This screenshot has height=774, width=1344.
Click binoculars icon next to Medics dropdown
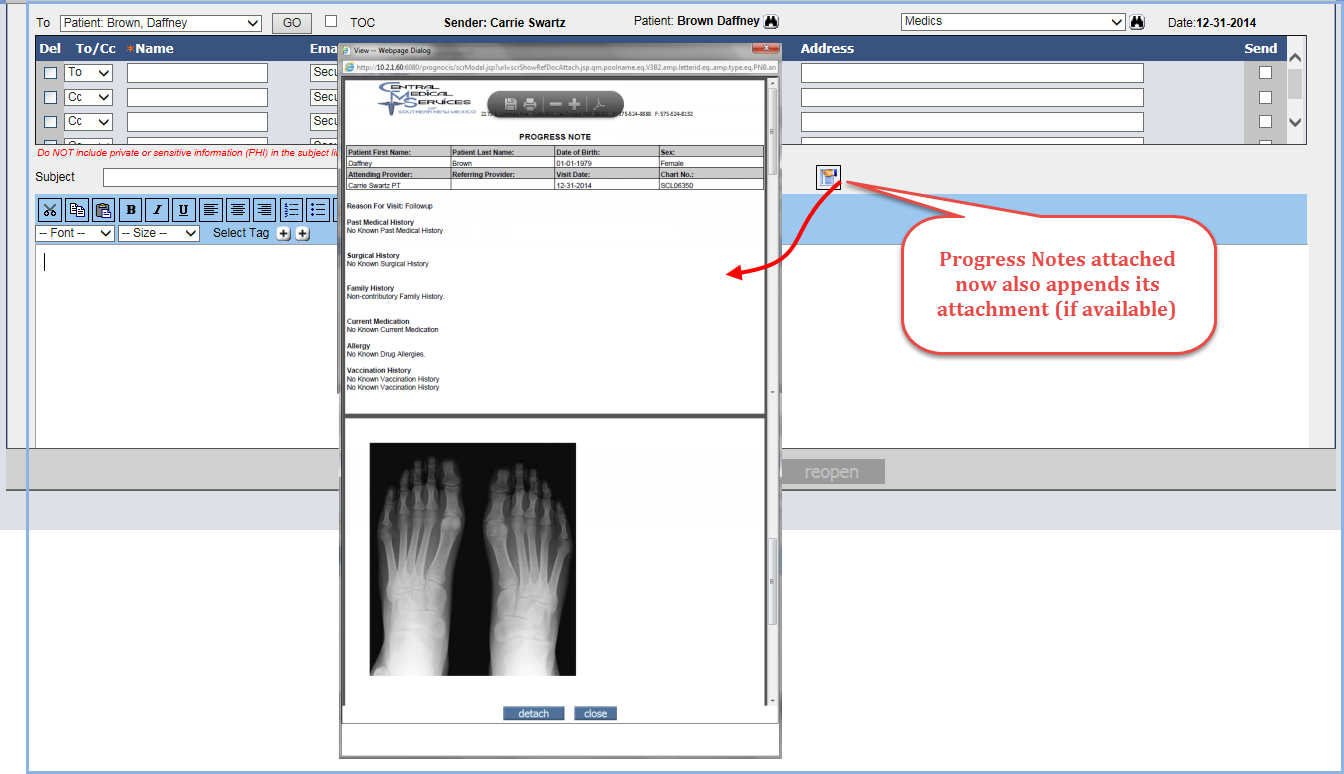click(x=1137, y=22)
